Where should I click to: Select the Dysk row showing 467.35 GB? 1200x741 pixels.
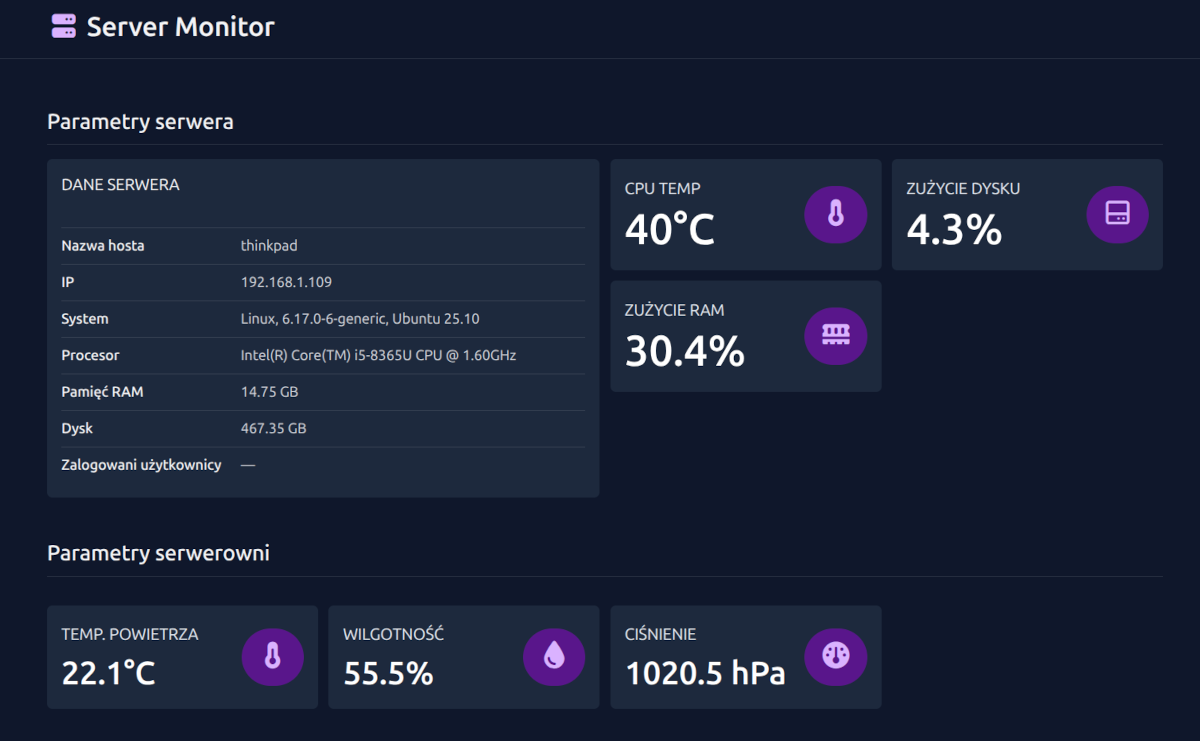(x=272, y=428)
